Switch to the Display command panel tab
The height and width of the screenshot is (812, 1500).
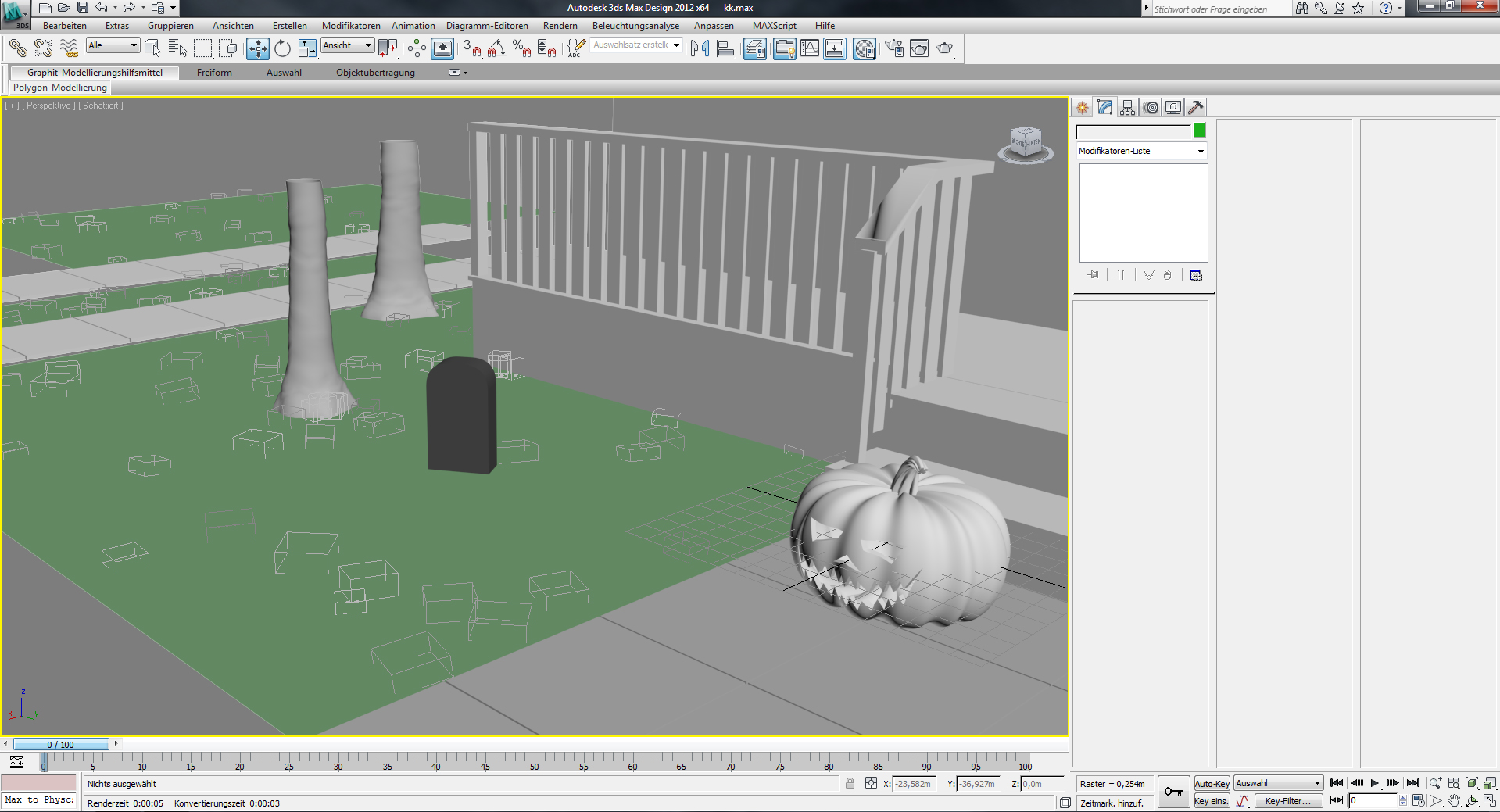pyautogui.click(x=1173, y=108)
